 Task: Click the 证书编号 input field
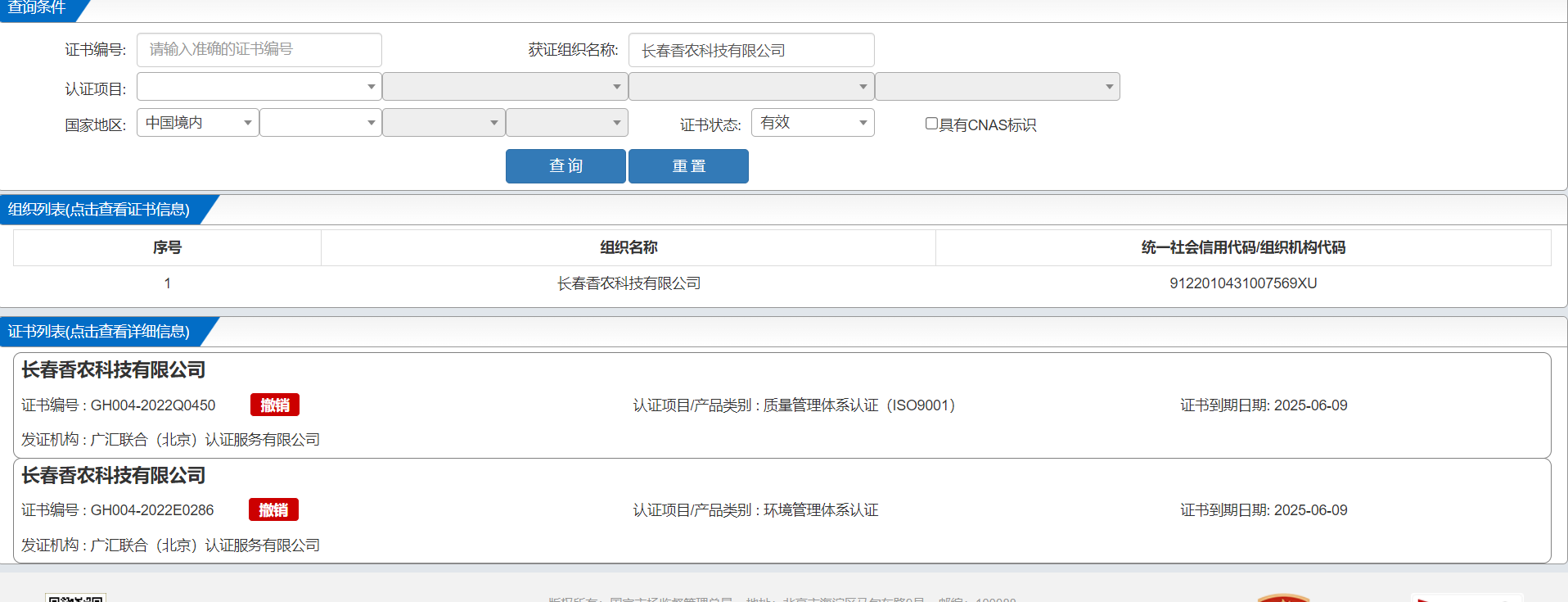pyautogui.click(x=259, y=50)
